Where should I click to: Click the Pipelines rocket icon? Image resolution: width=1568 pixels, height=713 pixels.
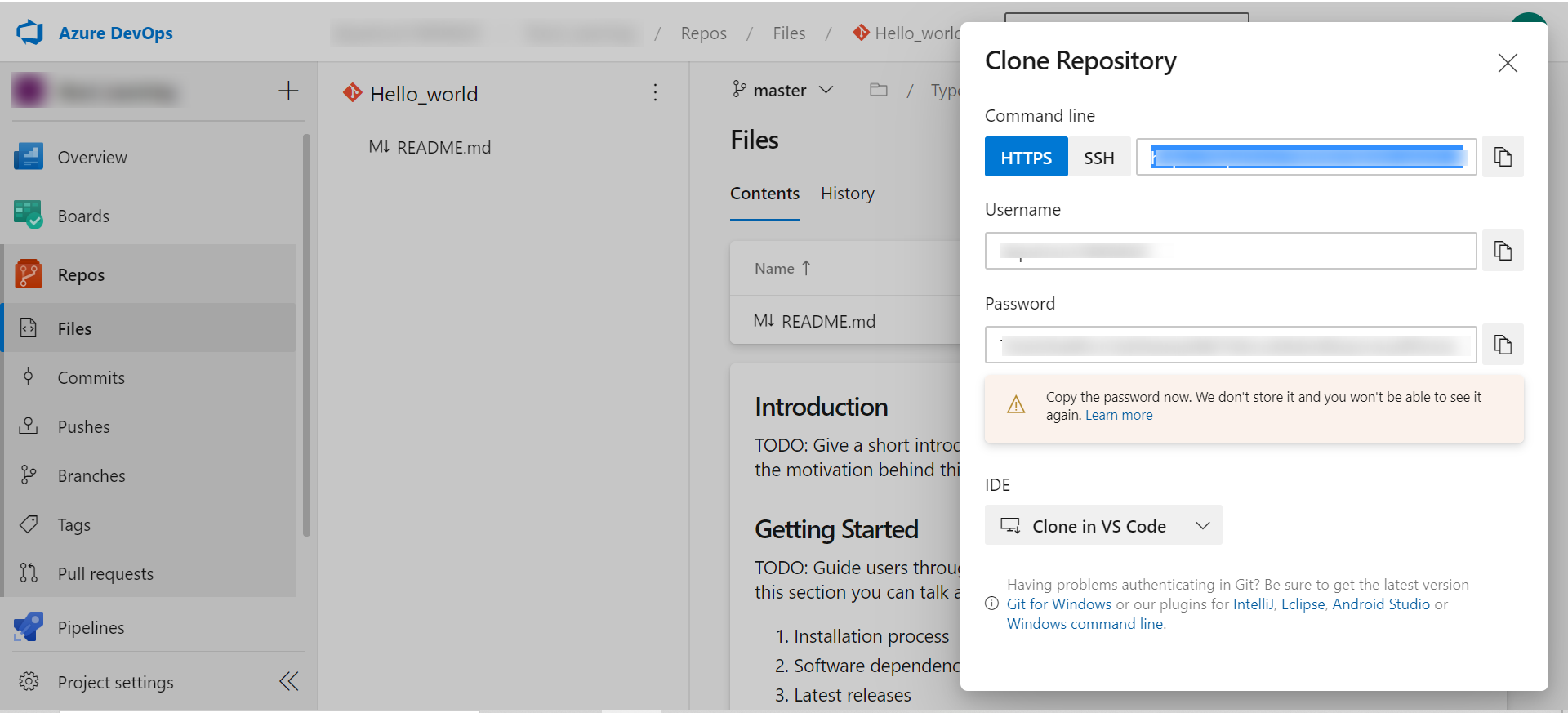[29, 626]
